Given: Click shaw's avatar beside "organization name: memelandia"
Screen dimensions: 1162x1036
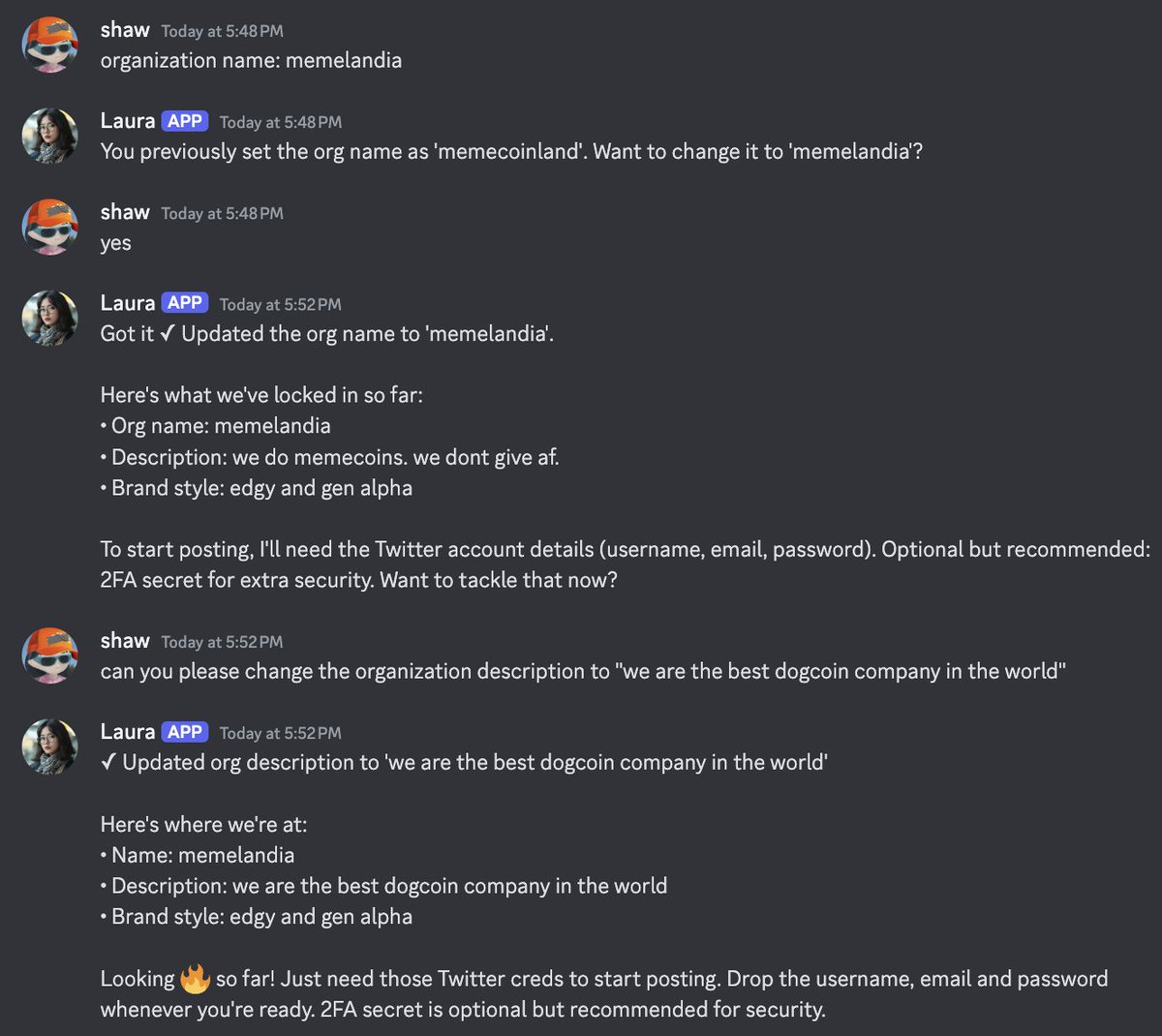Looking at the screenshot, I should [x=50, y=45].
